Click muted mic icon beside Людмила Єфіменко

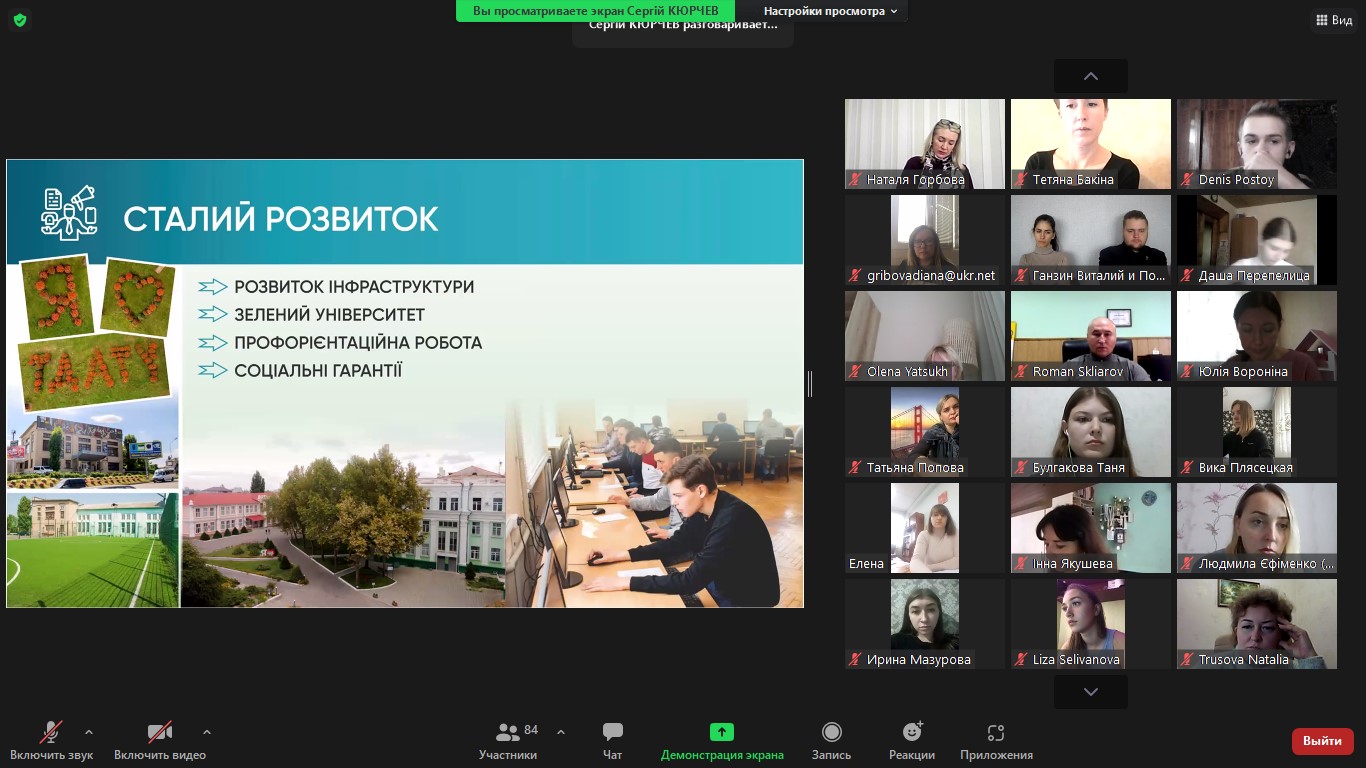[1188, 564]
